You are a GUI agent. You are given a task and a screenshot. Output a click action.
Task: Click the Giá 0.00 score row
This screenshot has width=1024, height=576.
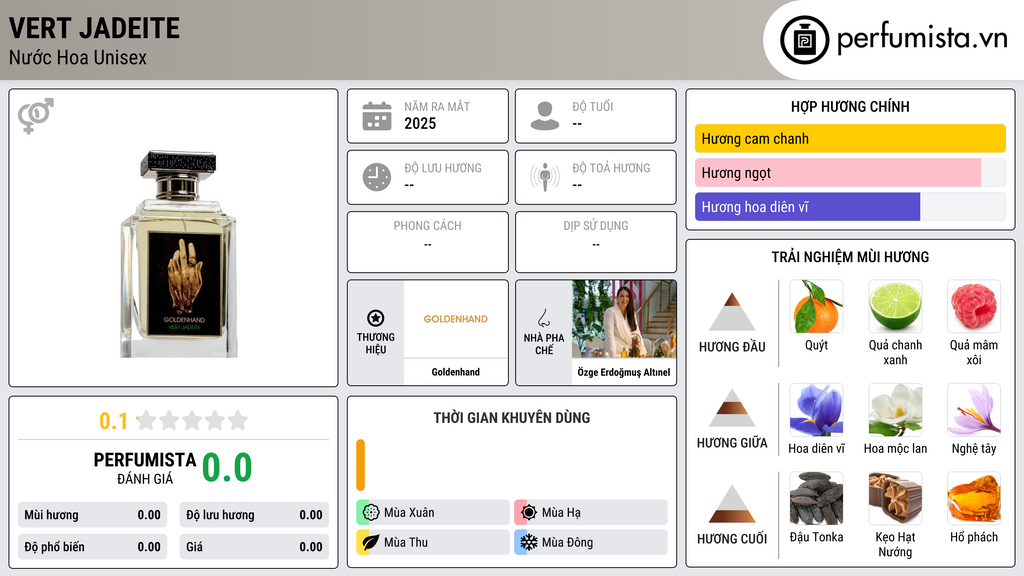(x=254, y=547)
